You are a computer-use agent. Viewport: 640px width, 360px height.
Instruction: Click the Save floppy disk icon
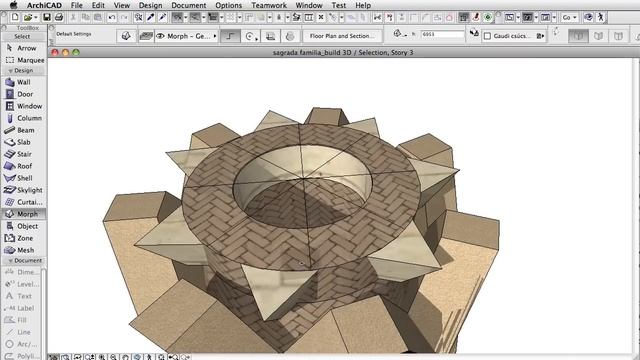[47, 17]
